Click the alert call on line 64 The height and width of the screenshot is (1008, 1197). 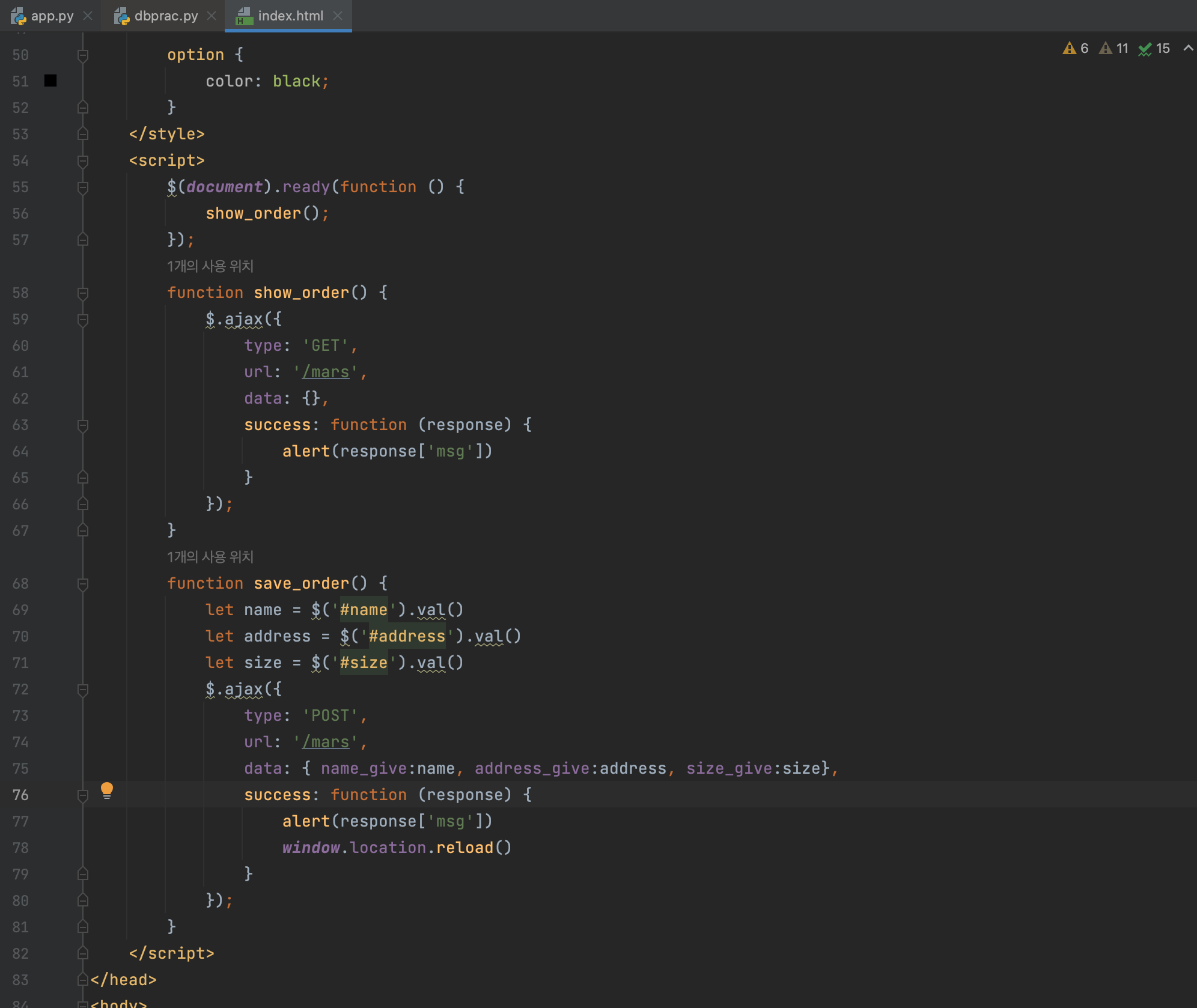pos(306,451)
